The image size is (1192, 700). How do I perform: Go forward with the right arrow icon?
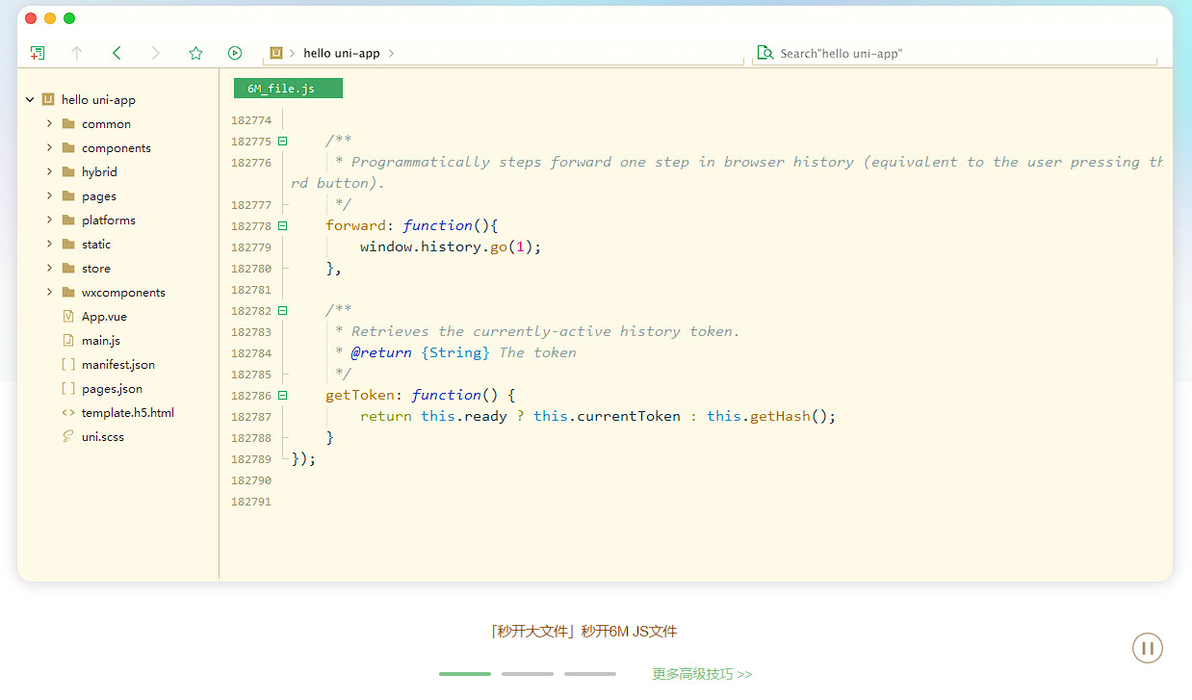tap(156, 53)
